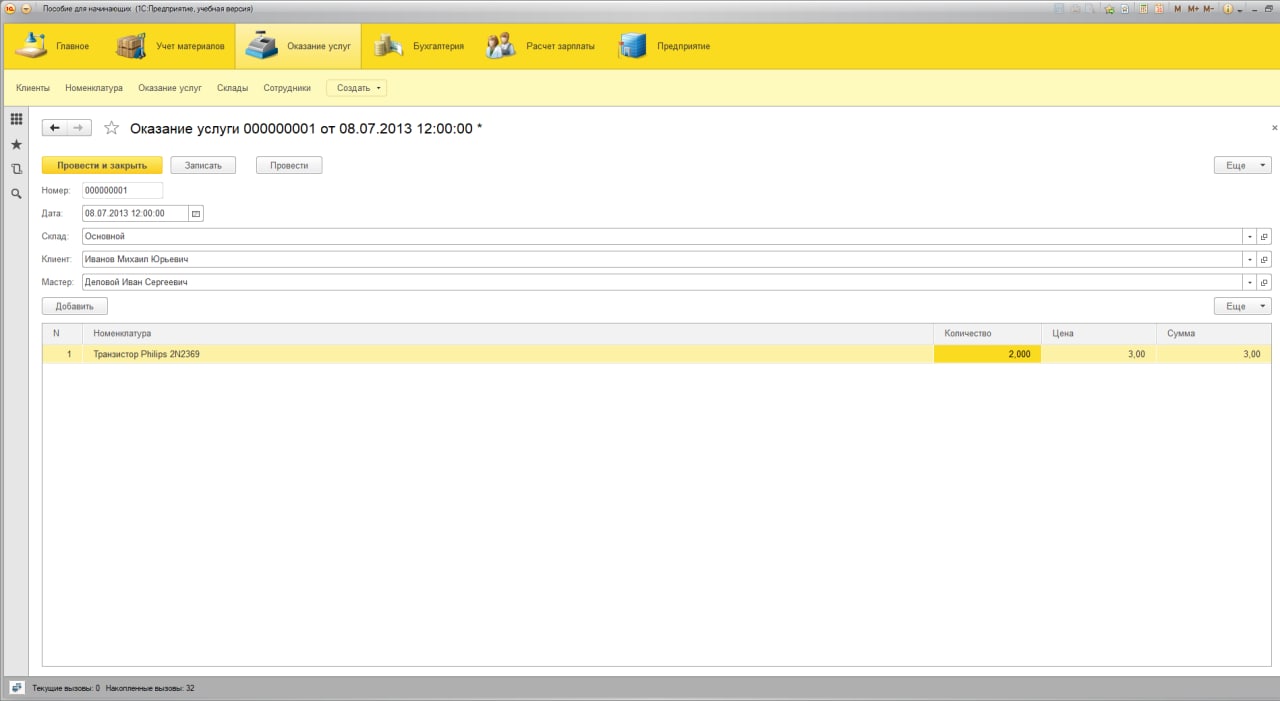This screenshot has width=1280, height=701.
Task: Open the Склад record with open button
Action: [1264, 236]
